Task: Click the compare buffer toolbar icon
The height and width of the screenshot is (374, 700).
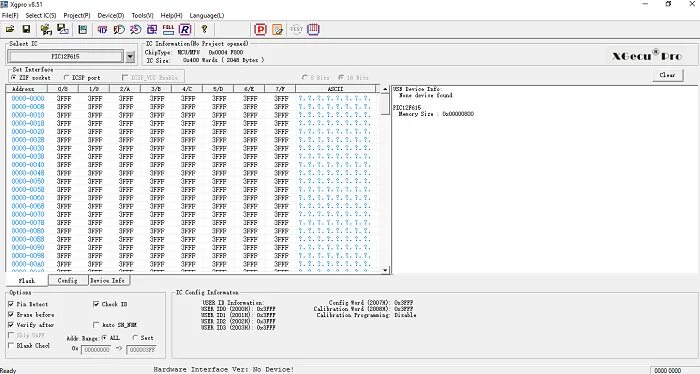Action: (x=152, y=29)
